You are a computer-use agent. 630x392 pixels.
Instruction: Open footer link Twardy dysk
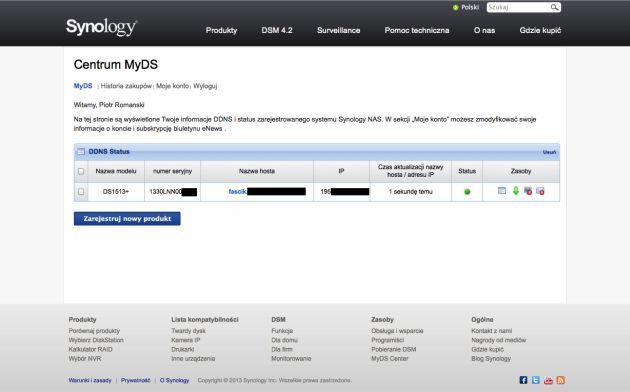coord(188,331)
